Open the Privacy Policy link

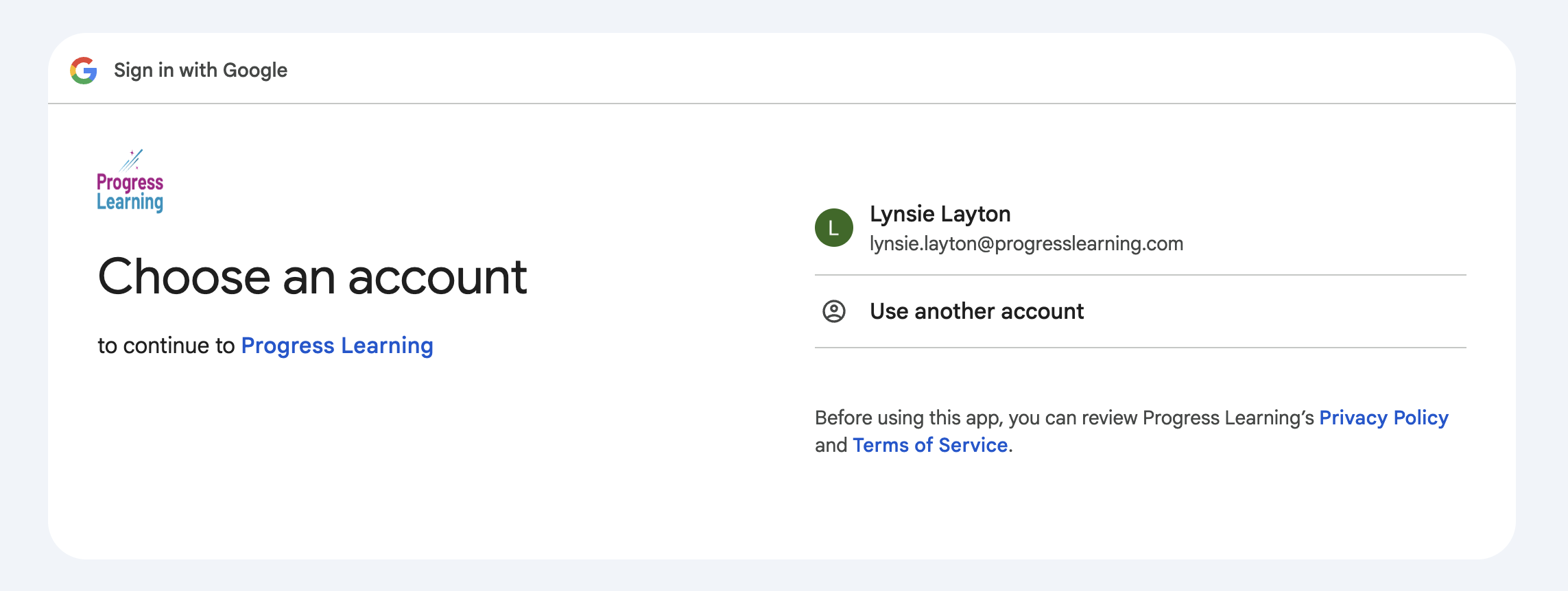(1383, 418)
